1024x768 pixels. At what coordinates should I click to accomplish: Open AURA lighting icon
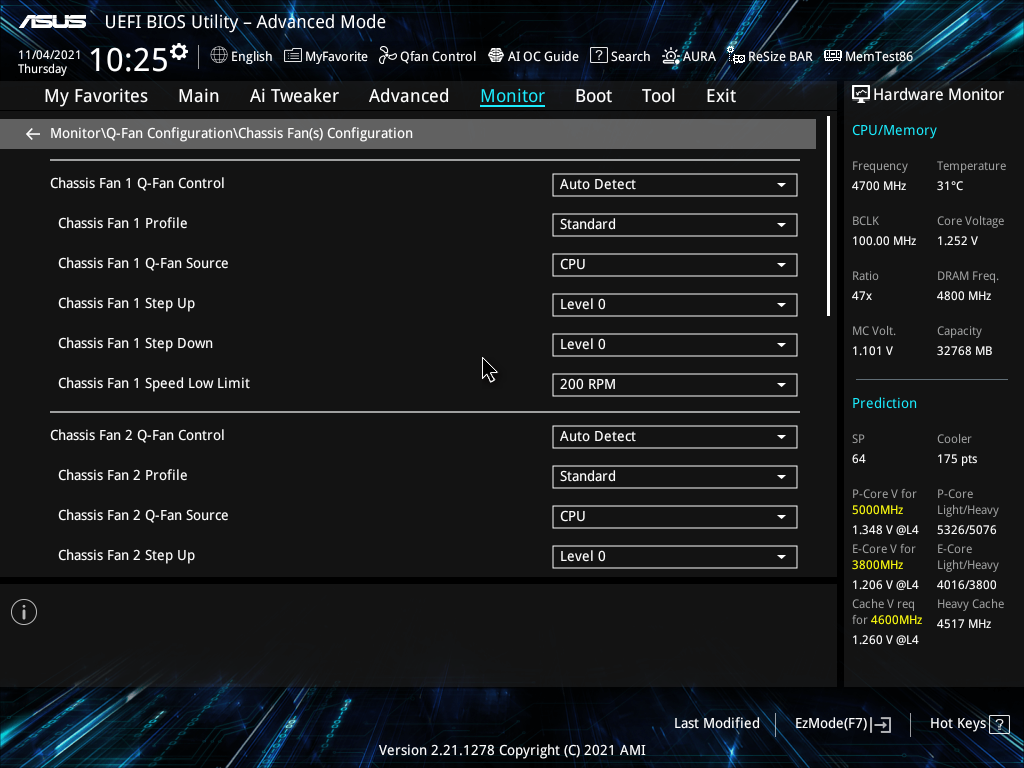click(x=671, y=56)
